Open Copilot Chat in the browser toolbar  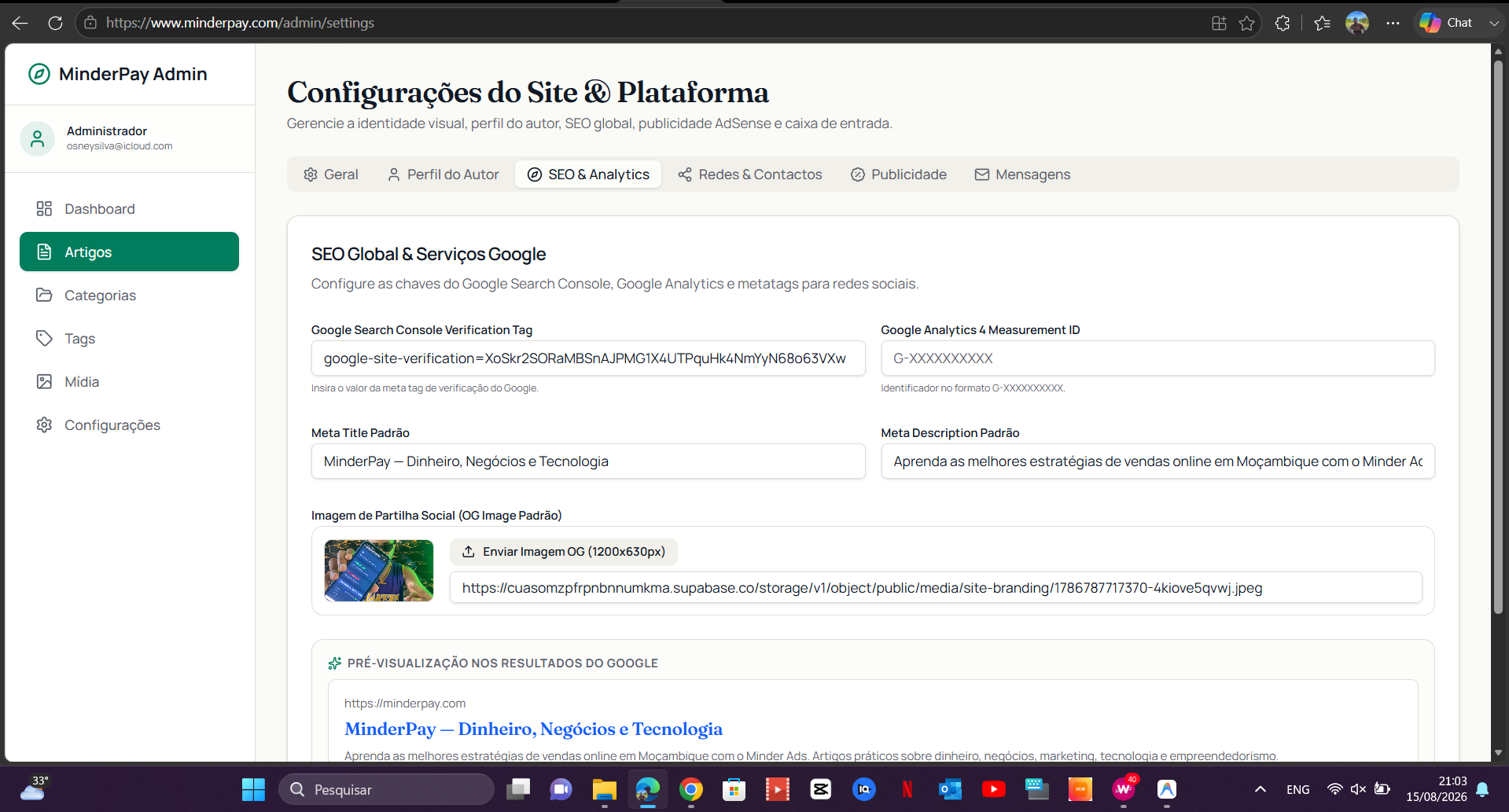pos(1445,23)
